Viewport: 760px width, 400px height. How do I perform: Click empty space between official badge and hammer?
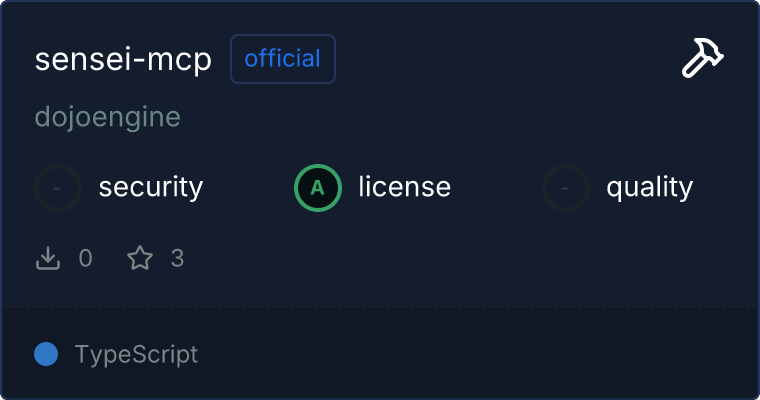pos(500,60)
